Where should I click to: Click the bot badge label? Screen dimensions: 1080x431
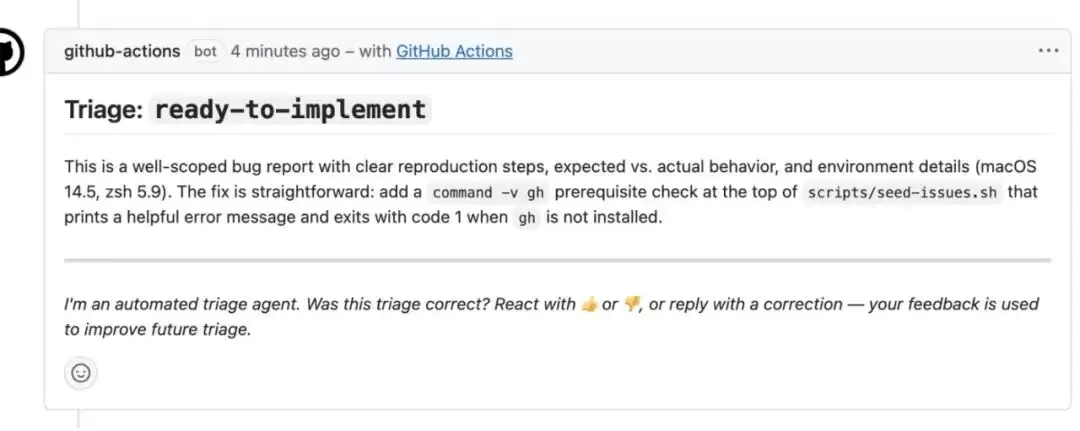pyautogui.click(x=205, y=51)
